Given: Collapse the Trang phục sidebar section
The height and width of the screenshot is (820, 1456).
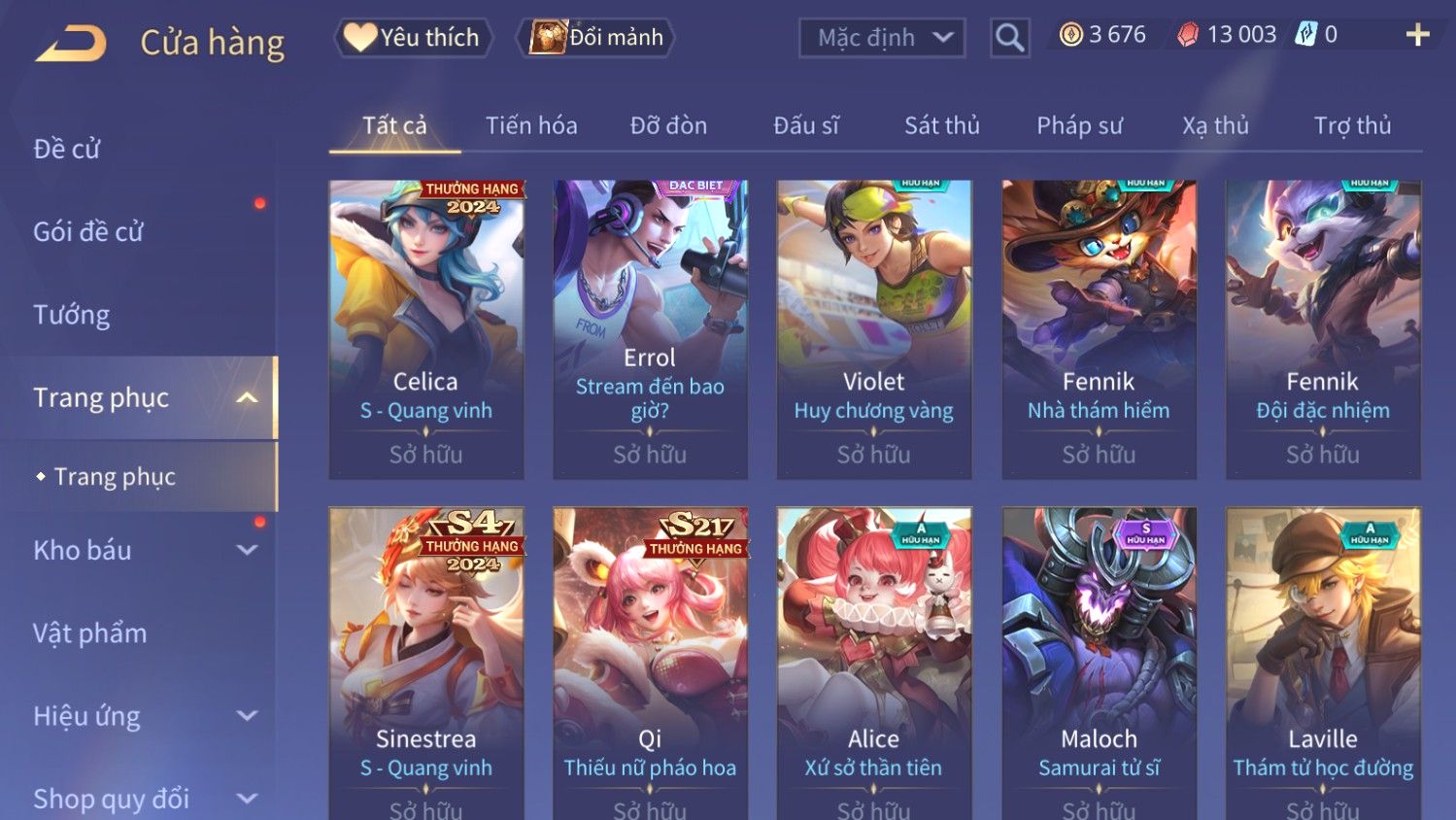Looking at the screenshot, I should [x=247, y=397].
